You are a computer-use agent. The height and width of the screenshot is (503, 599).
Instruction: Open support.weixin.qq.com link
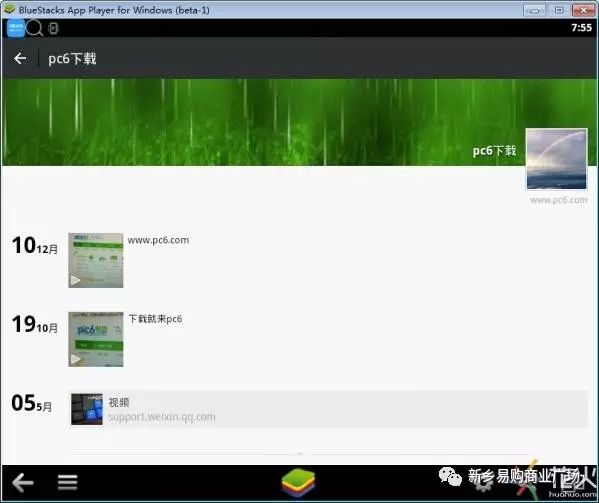[x=162, y=417]
